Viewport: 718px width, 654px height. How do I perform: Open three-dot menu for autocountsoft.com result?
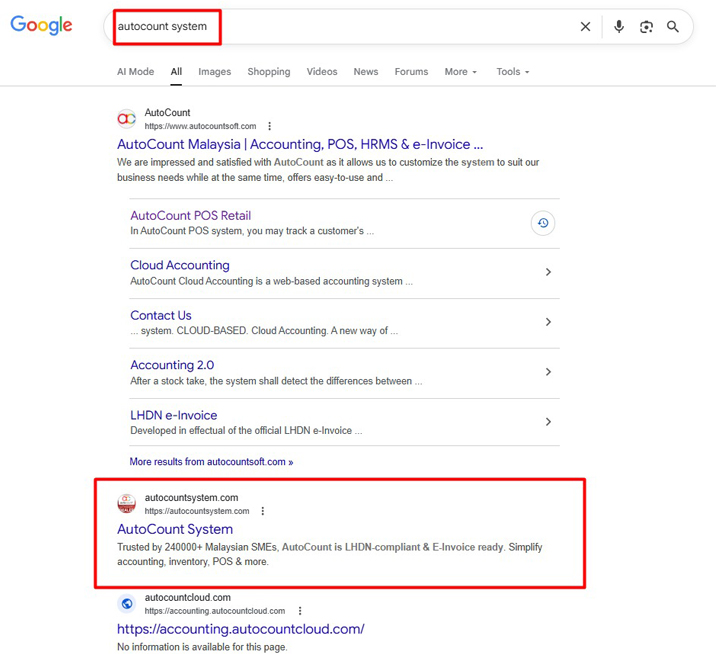(x=270, y=126)
